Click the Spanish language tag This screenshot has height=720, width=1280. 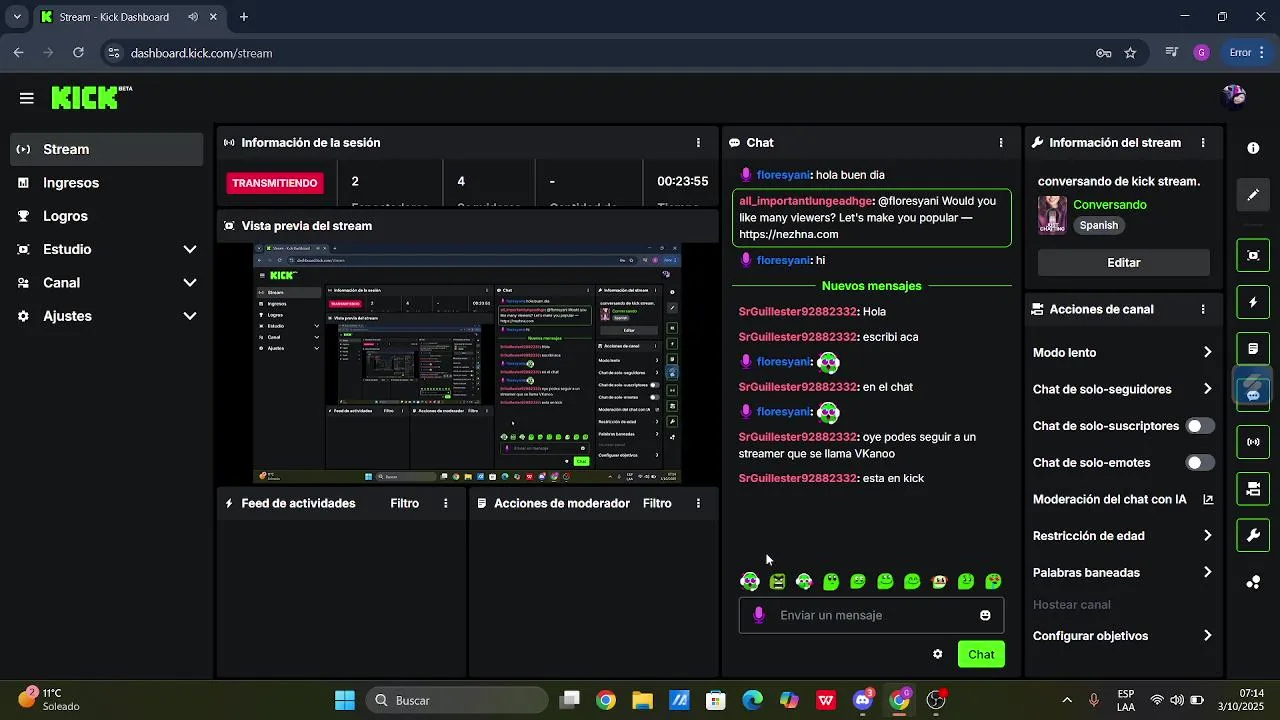point(1099,225)
